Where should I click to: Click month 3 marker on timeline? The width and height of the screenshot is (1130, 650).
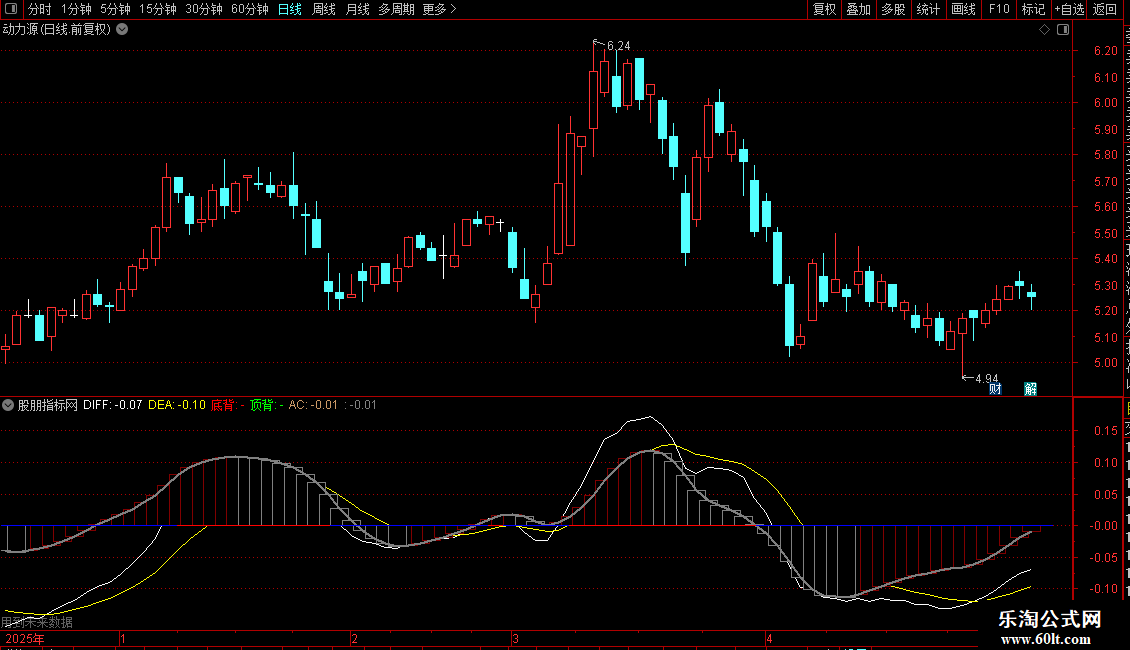click(515, 638)
